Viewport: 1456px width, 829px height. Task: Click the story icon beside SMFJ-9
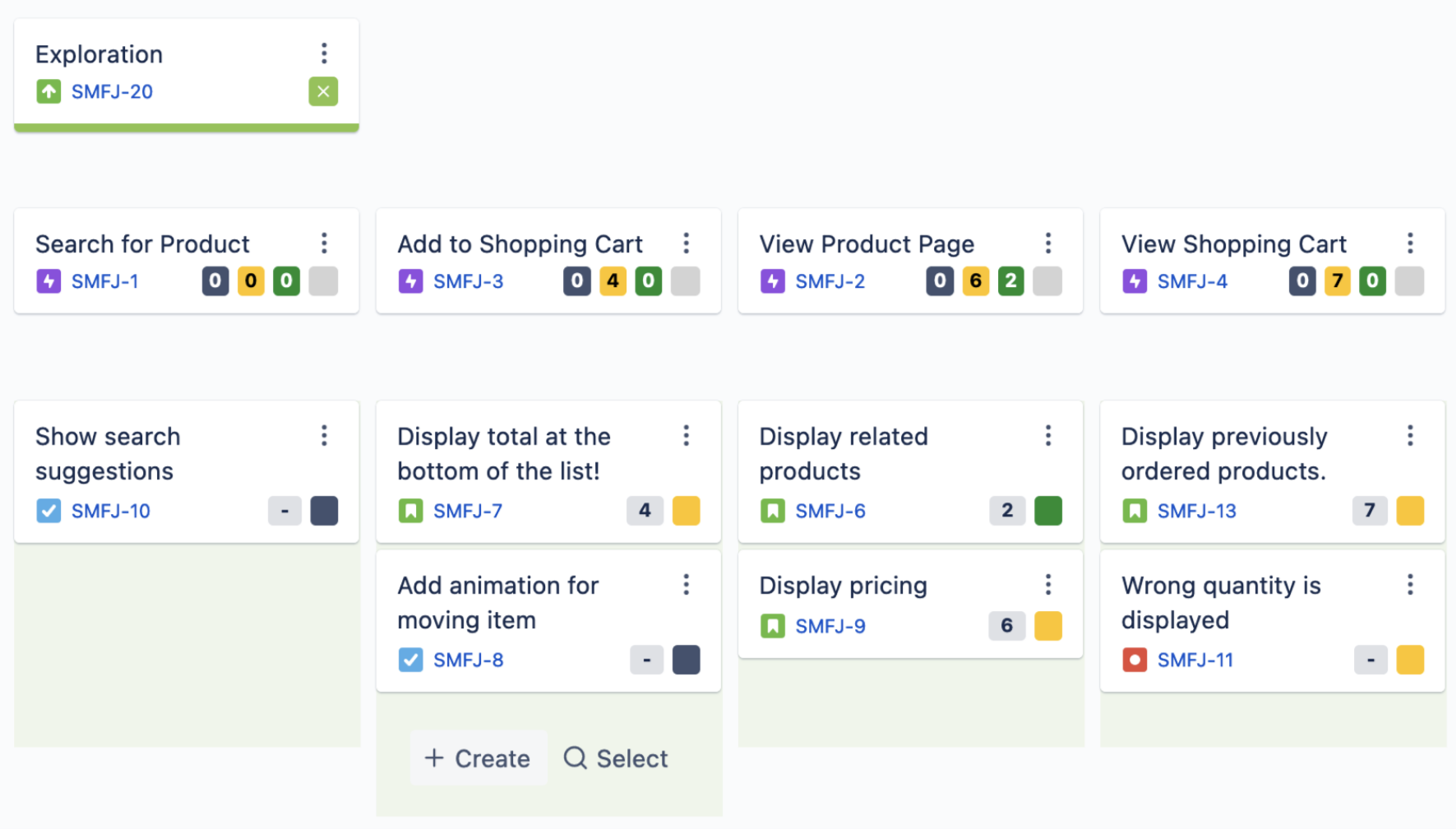pos(772,626)
